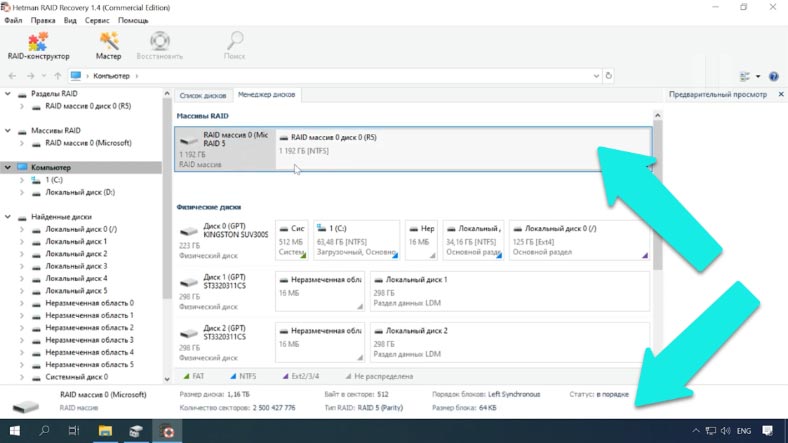Image resolution: width=788 pixels, height=443 pixels.
Task: Select Неразмеченная область 4 in tree
Action: pos(89,352)
